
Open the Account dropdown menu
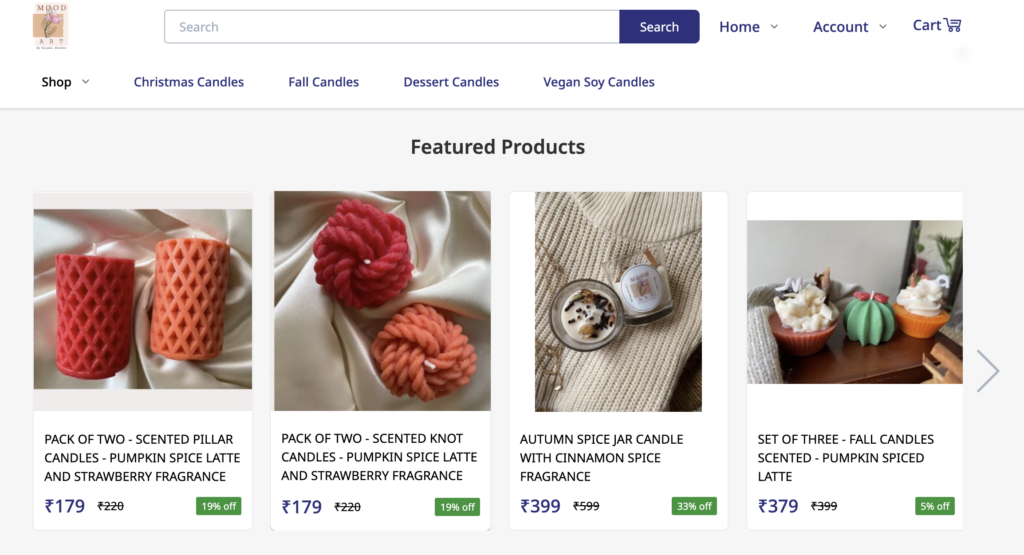click(x=849, y=27)
